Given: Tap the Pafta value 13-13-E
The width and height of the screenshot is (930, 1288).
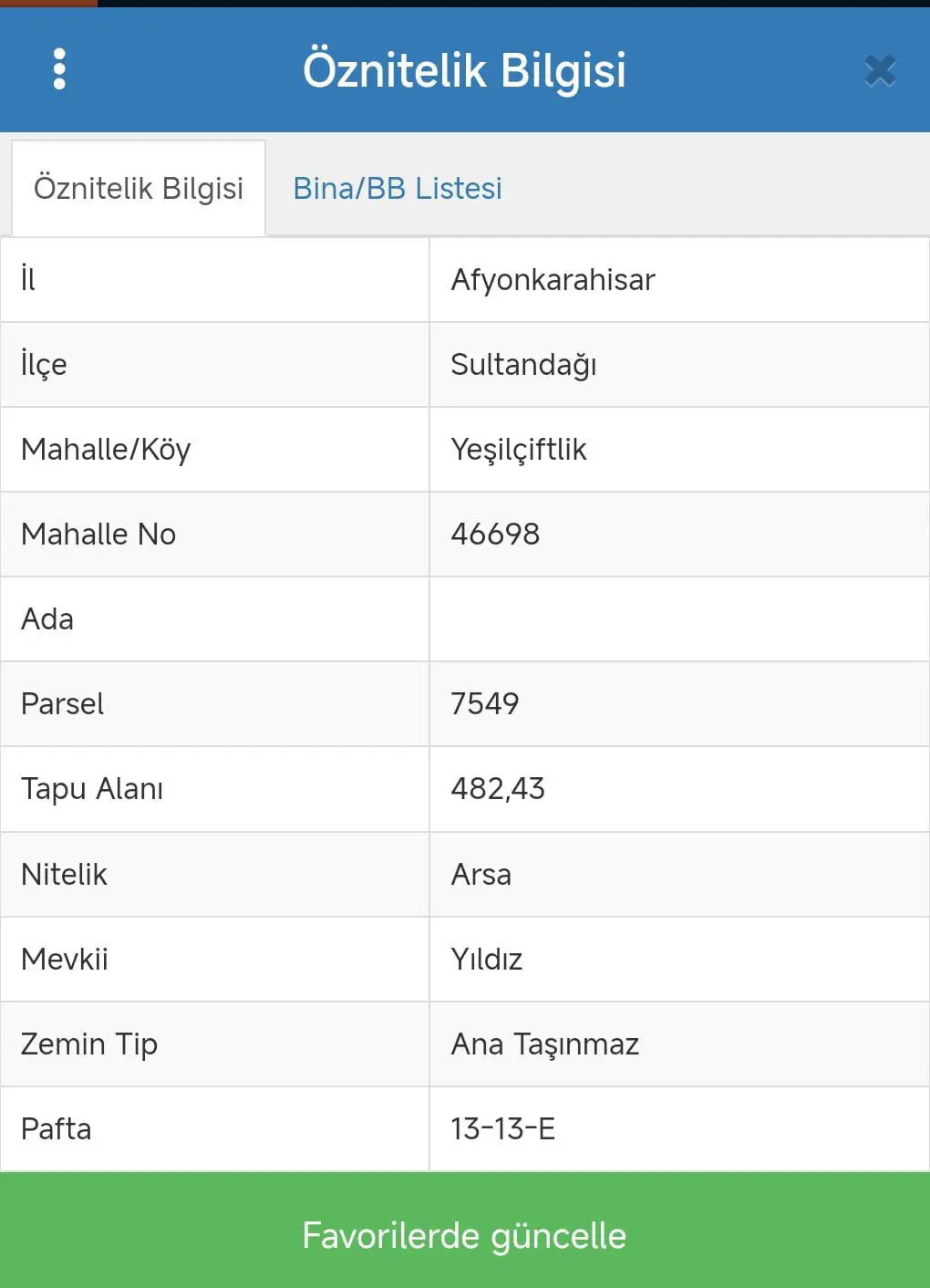Looking at the screenshot, I should [503, 1129].
